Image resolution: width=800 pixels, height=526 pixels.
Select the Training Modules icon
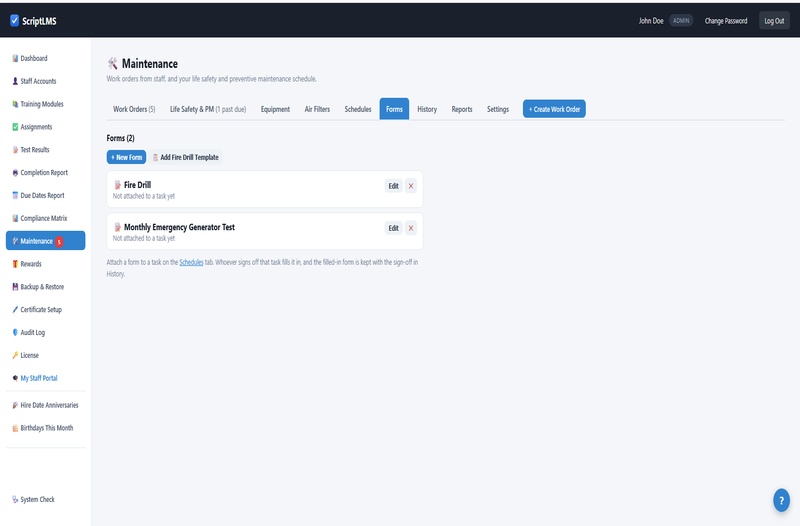click(15, 104)
